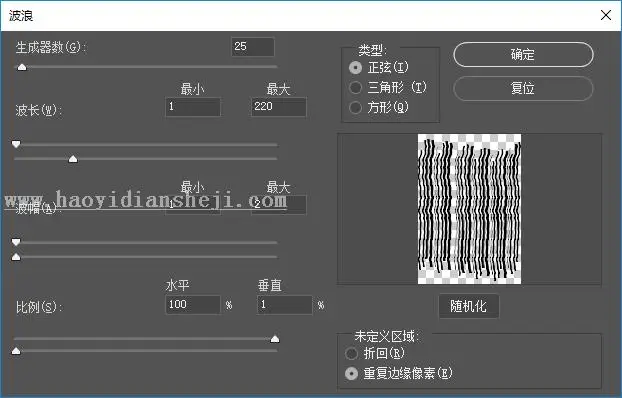Click the horizontal 比例 slider handle
The height and width of the screenshot is (398, 622).
point(275,339)
